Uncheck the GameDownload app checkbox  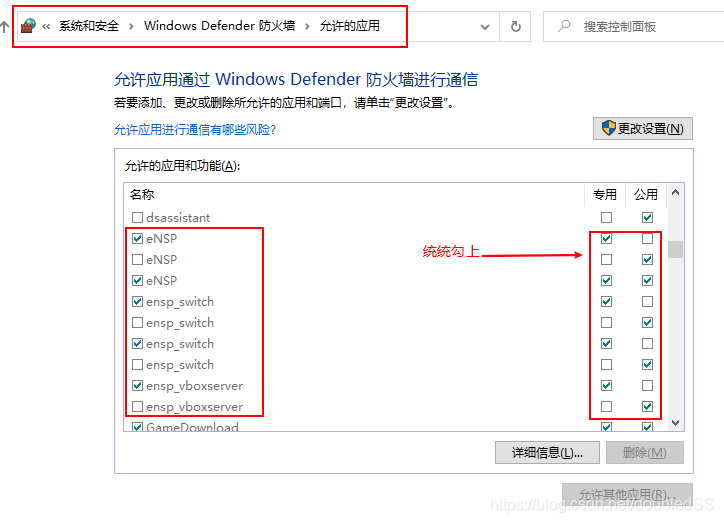[137, 427]
